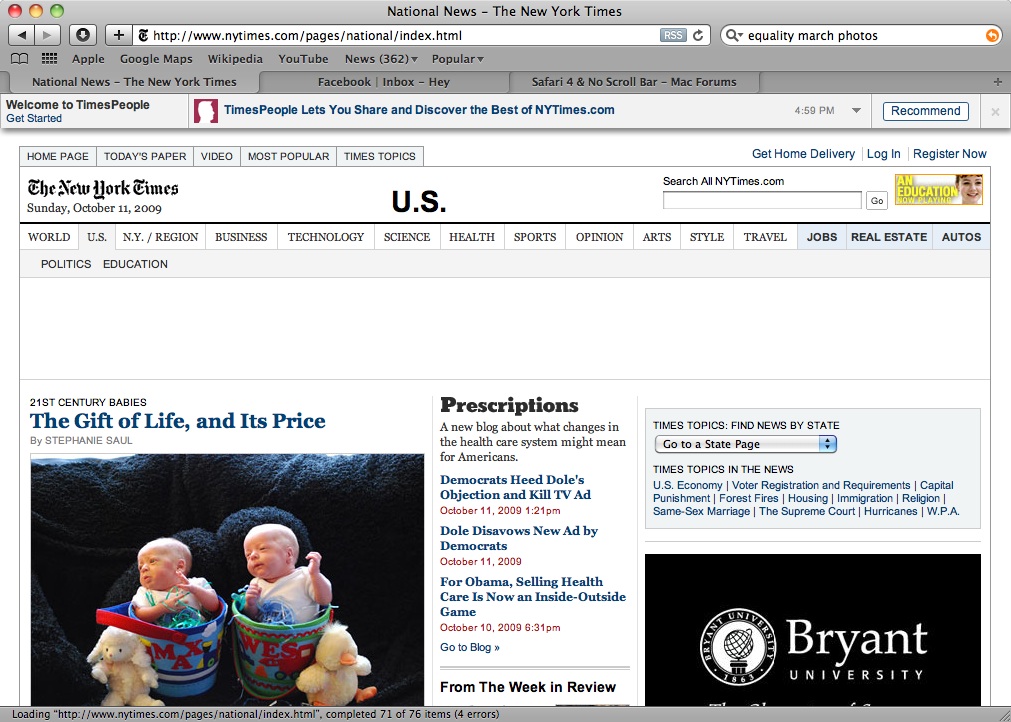Click the forward navigation arrow
This screenshot has width=1011, height=722.
(47, 35)
